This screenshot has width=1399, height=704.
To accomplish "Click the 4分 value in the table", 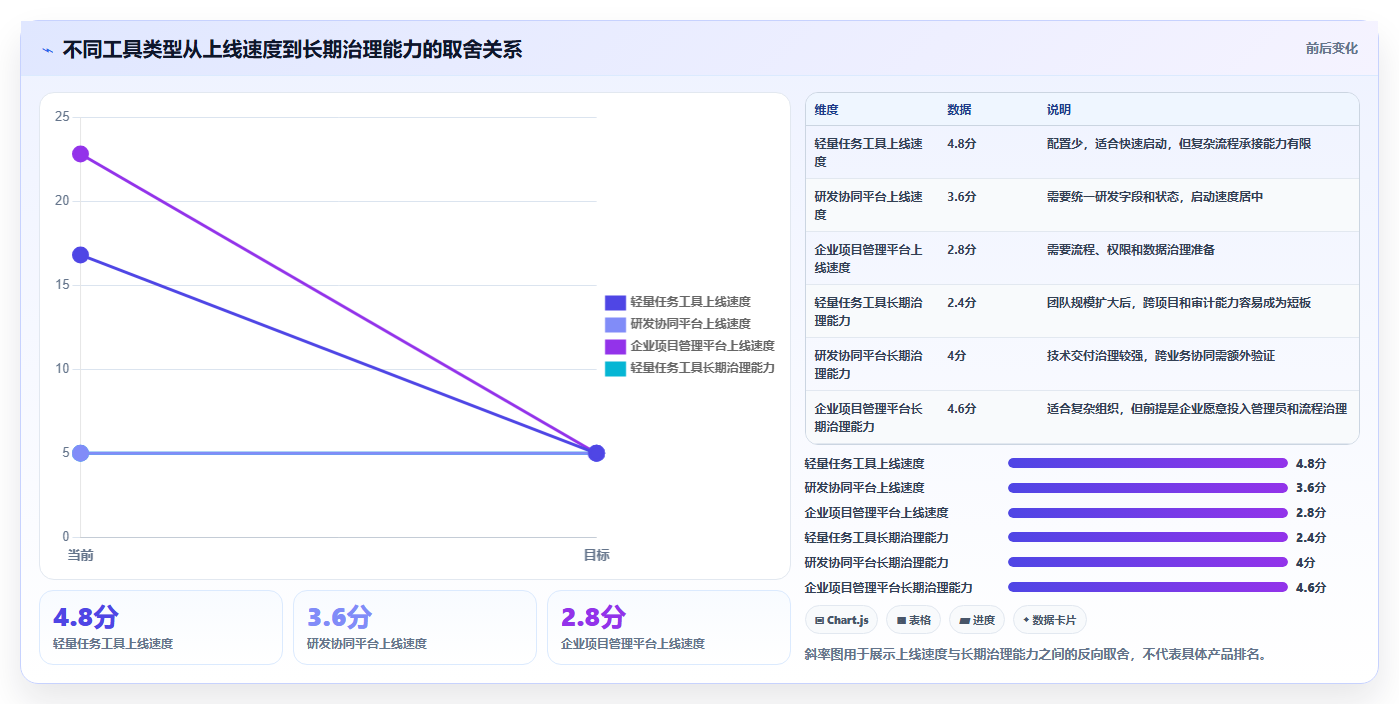I will coord(957,356).
